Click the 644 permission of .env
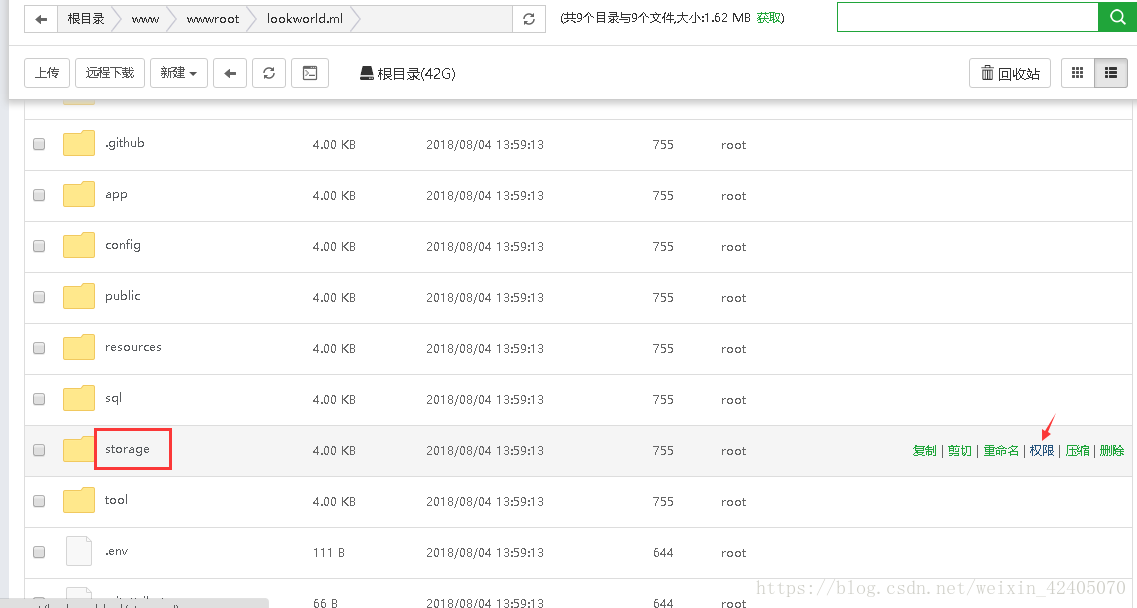 (x=663, y=553)
